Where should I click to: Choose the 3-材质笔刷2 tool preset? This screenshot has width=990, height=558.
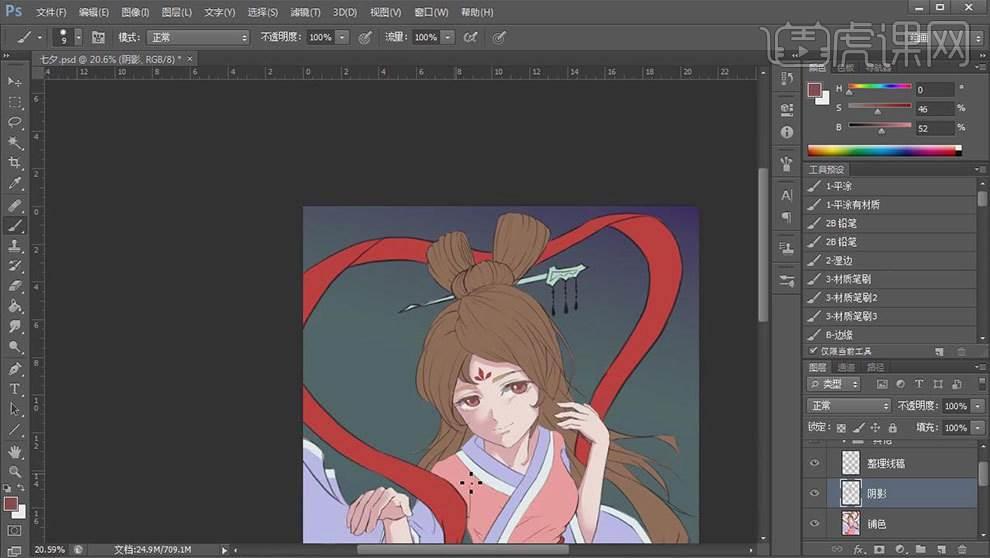click(890, 297)
